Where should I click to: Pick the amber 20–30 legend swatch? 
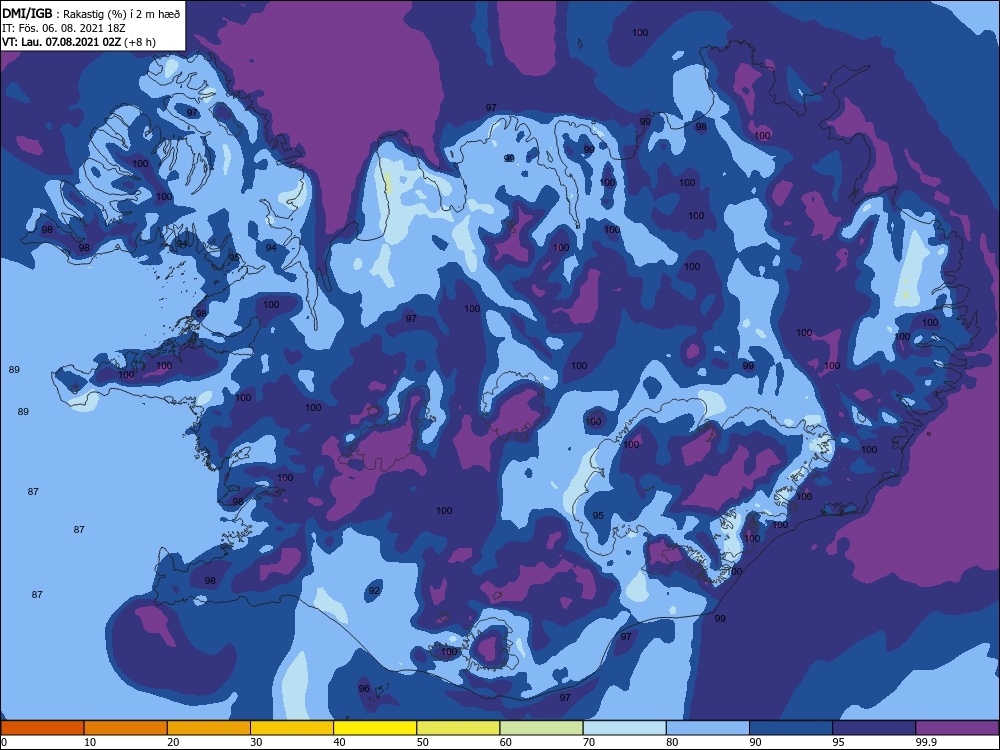(x=209, y=728)
